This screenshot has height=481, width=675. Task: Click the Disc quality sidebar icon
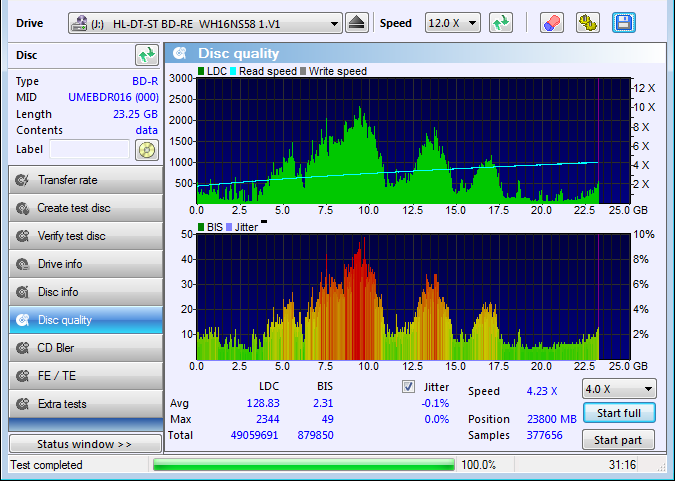coord(22,320)
